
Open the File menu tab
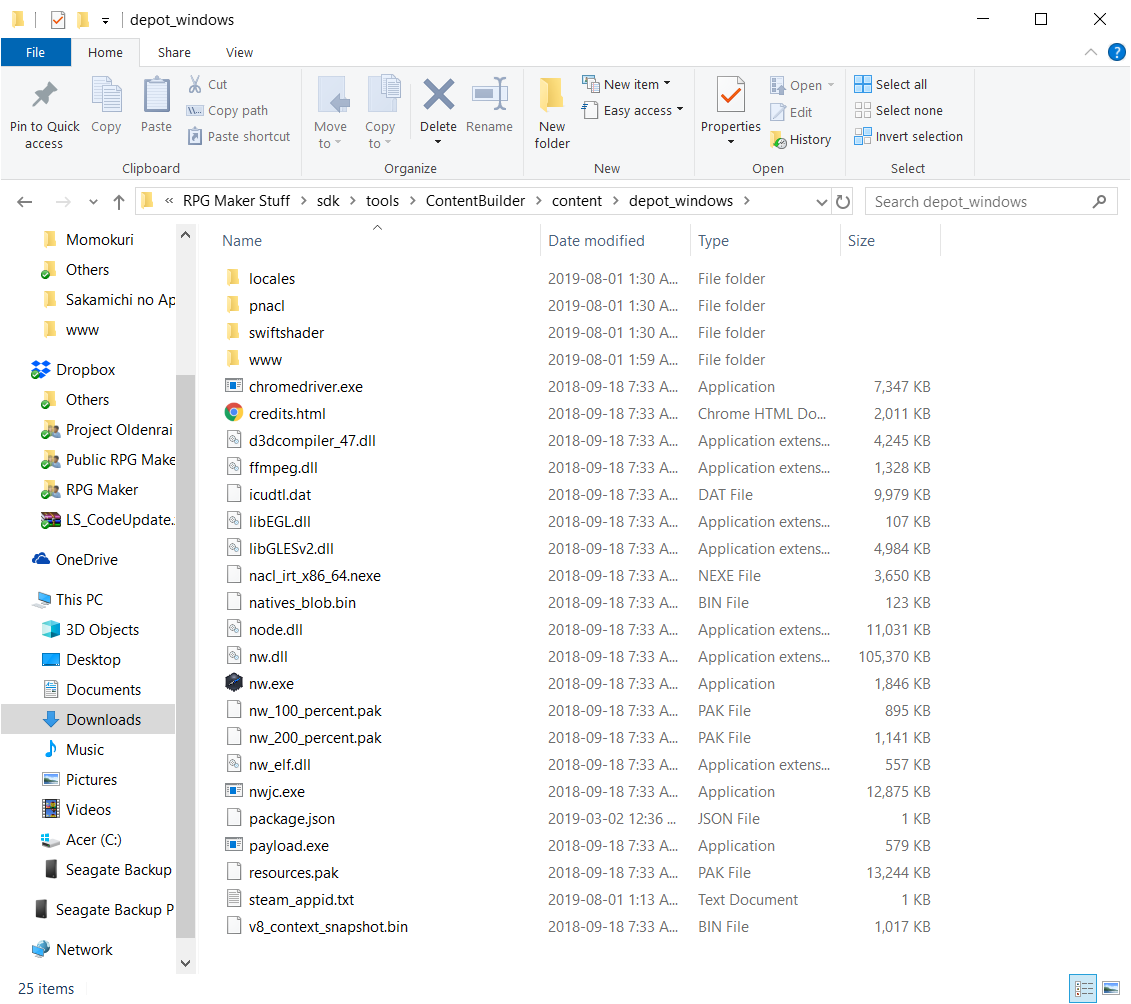[x=35, y=52]
